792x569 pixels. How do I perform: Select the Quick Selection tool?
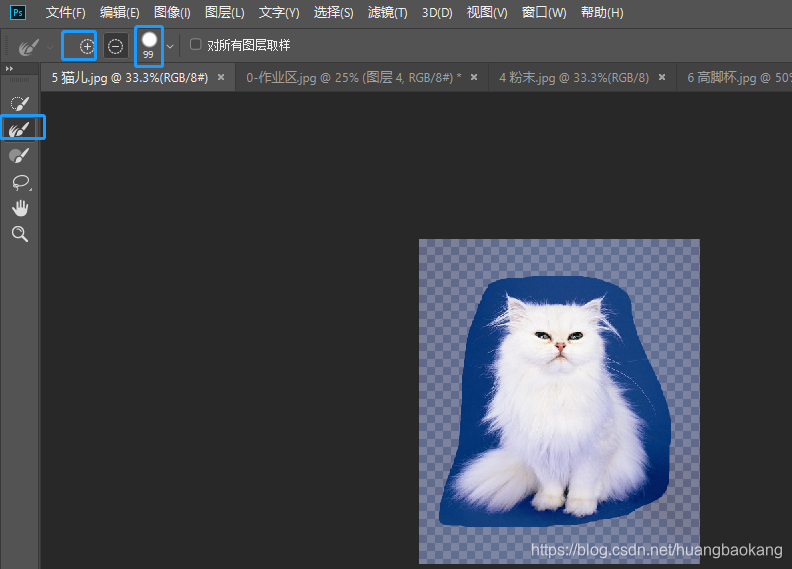pyautogui.click(x=20, y=104)
